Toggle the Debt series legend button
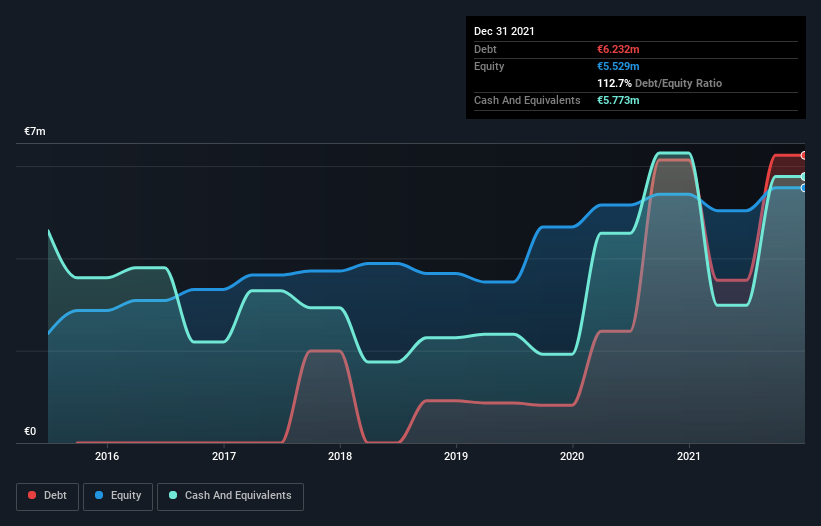This screenshot has width=821, height=526. coord(48,496)
